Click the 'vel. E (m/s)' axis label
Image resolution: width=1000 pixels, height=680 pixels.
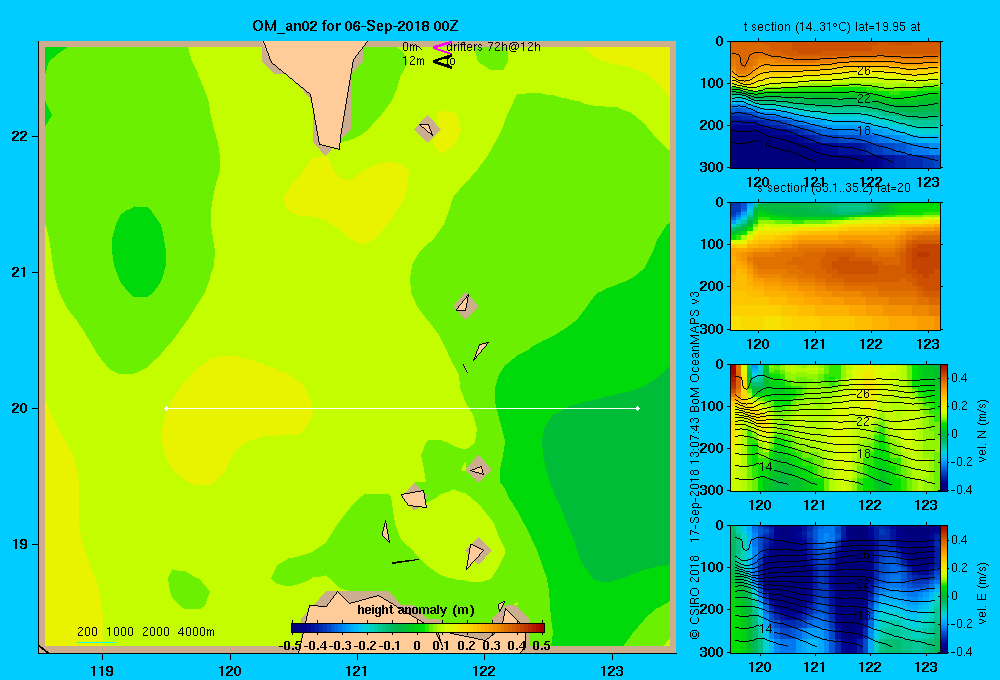[982, 593]
